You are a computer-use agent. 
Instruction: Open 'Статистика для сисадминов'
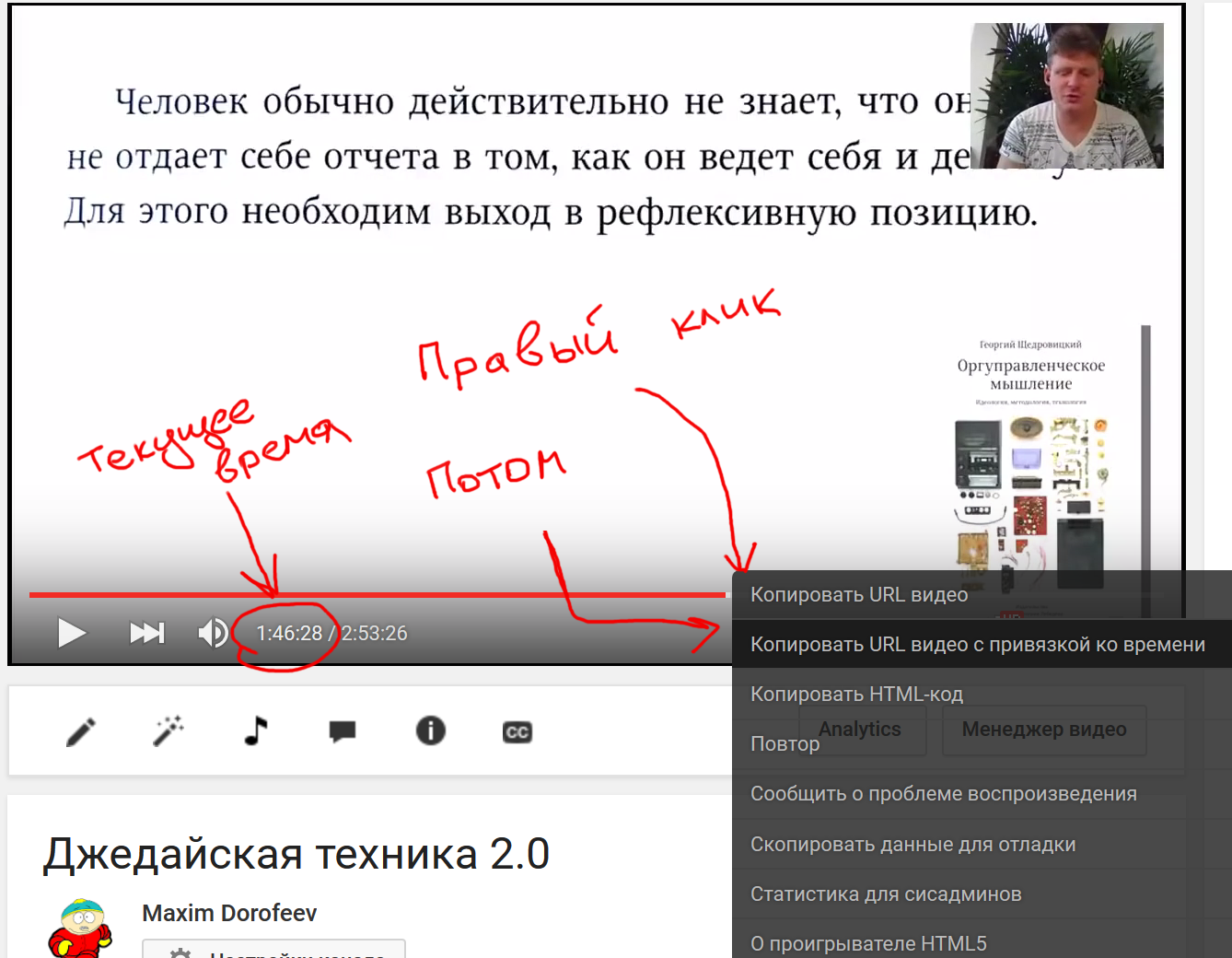pyautogui.click(x=886, y=894)
